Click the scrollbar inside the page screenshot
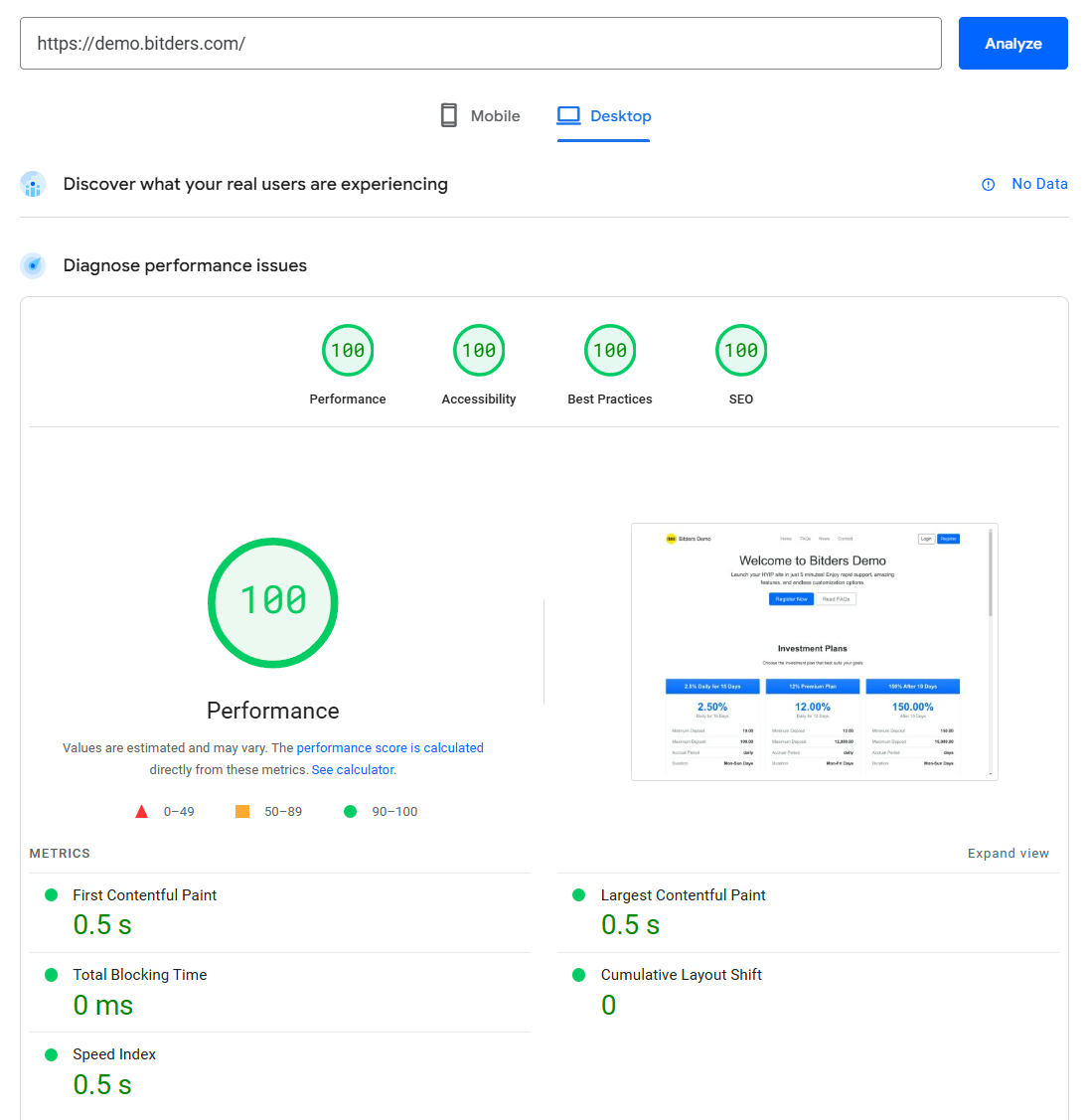 click(991, 572)
